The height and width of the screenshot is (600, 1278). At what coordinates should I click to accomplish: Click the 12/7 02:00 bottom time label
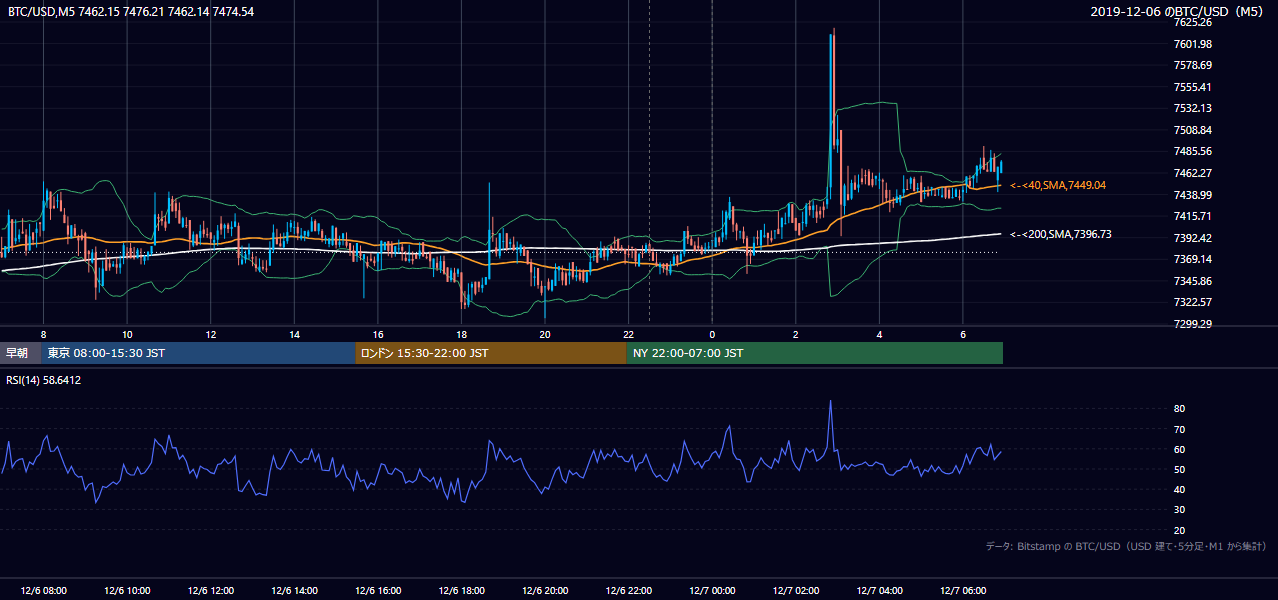[796, 591]
